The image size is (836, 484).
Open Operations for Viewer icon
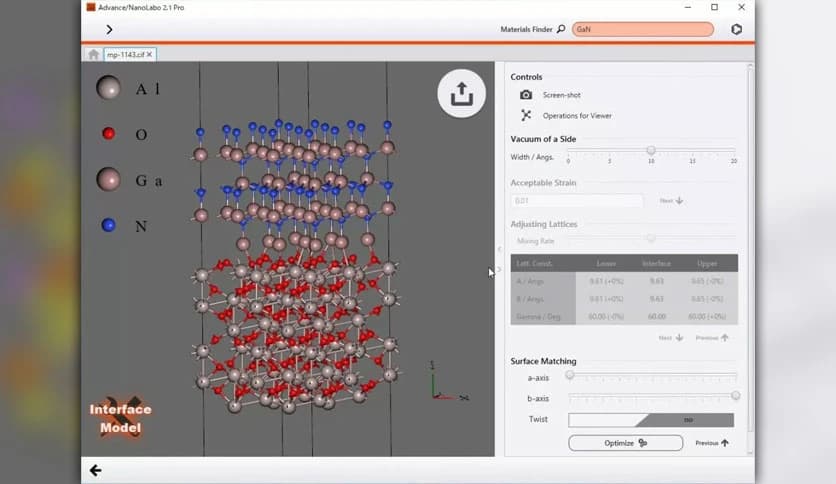point(526,115)
